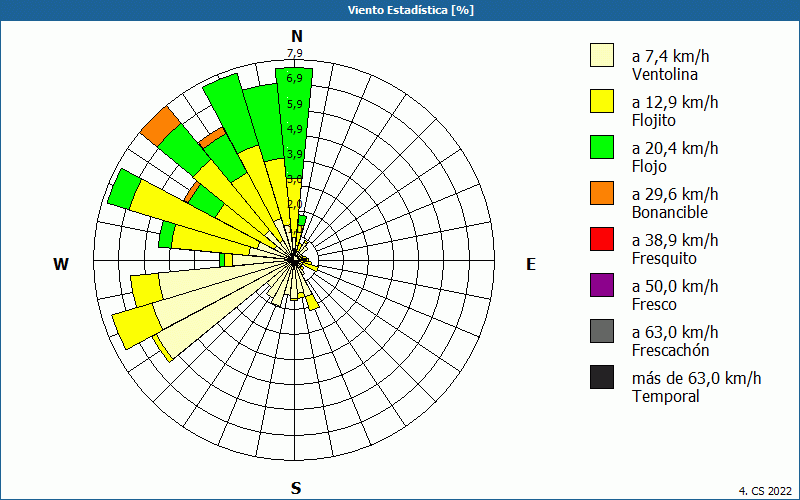
Task: Click the '4. CS 2022' footer text
Action: [x=766, y=491]
